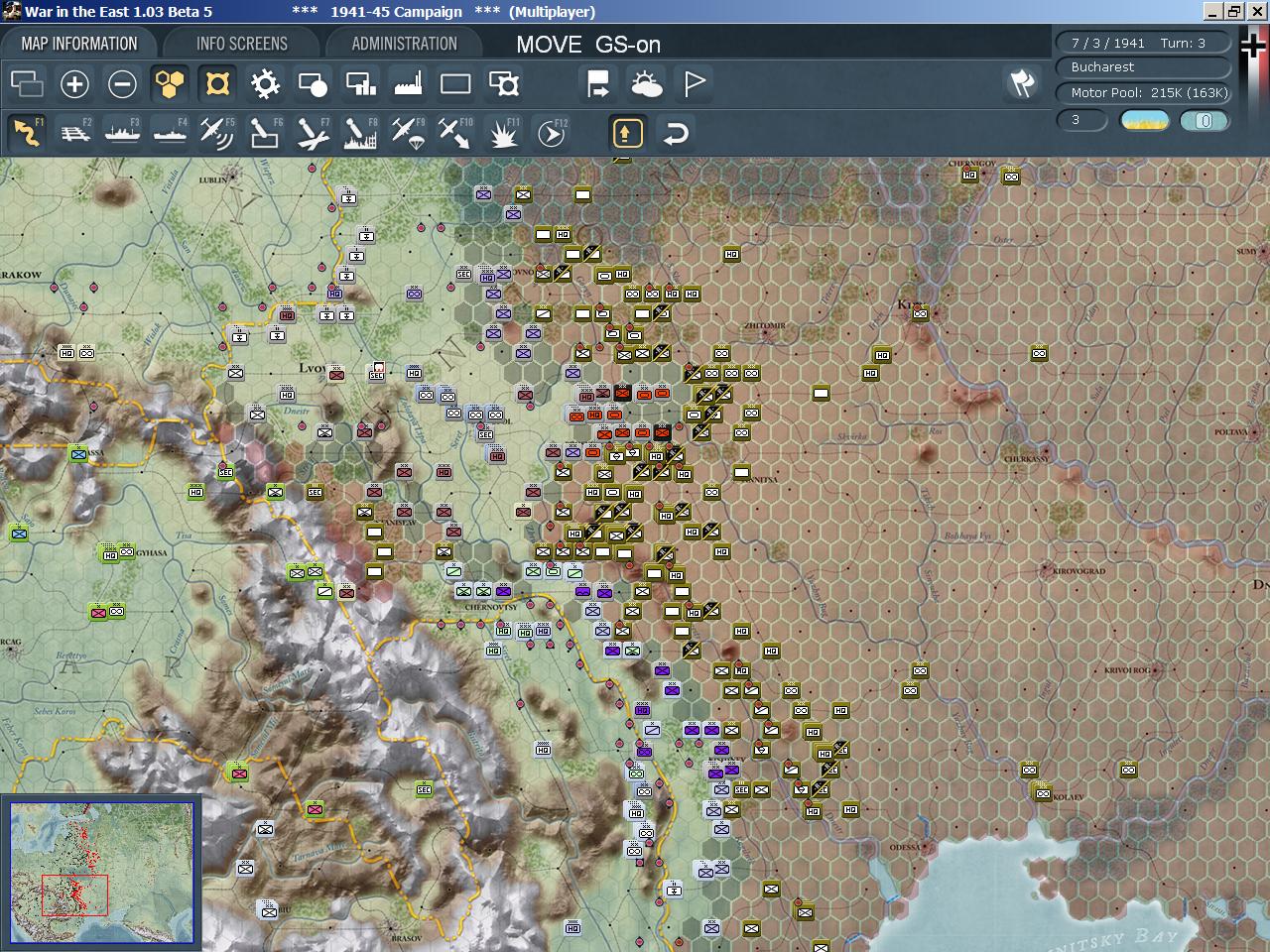Screen dimensions: 1270x952
Task: Click the MOVE GS-on mode title
Action: pyautogui.click(x=588, y=45)
